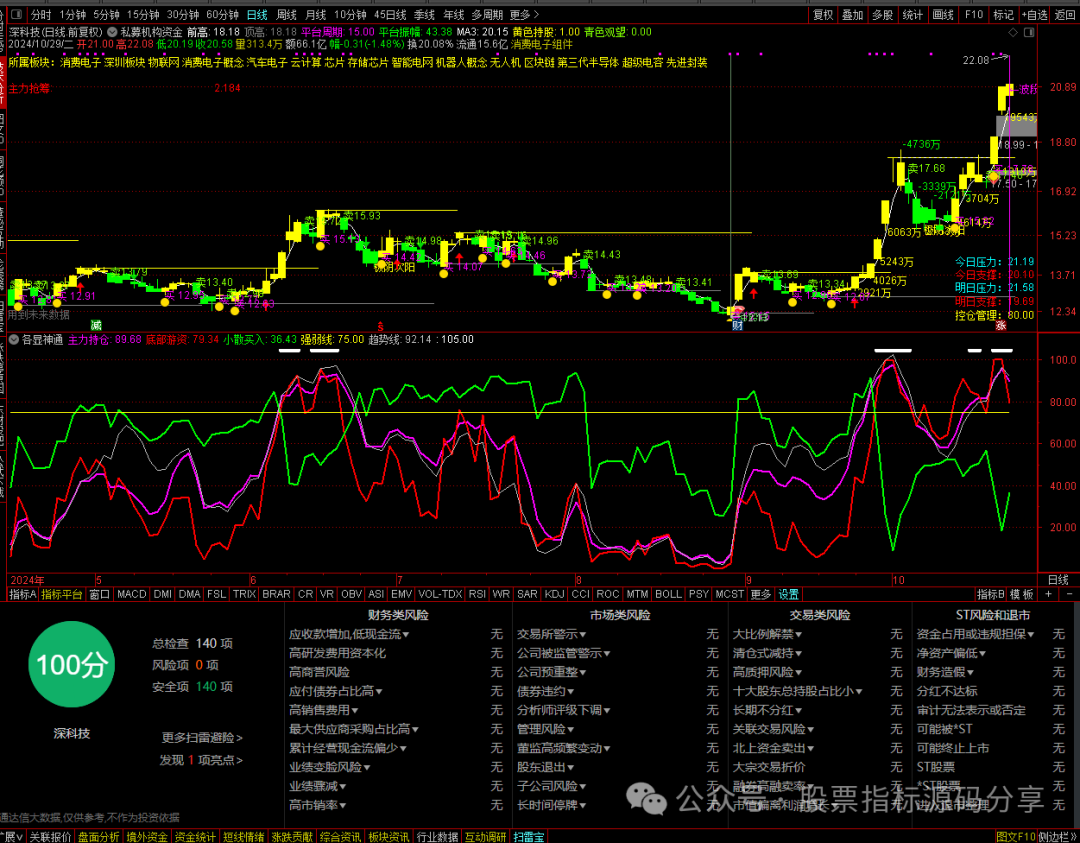Select the VOL-TDX indicator
Image resolution: width=1080 pixels, height=843 pixels.
coord(441,594)
